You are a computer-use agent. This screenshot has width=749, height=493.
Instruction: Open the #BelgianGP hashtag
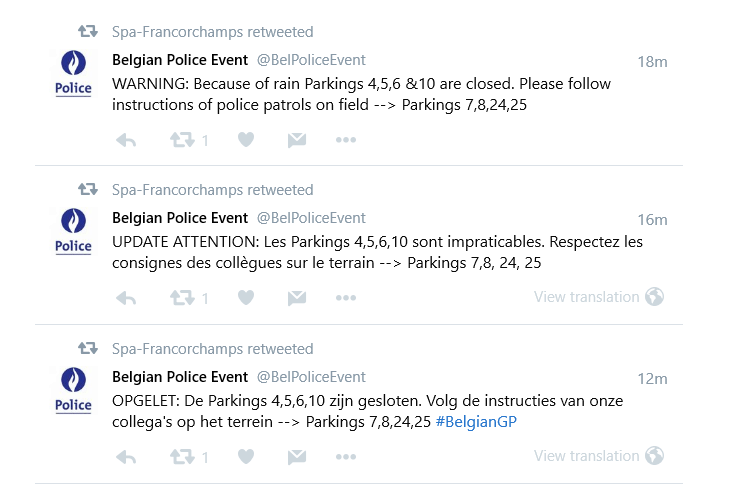[476, 422]
